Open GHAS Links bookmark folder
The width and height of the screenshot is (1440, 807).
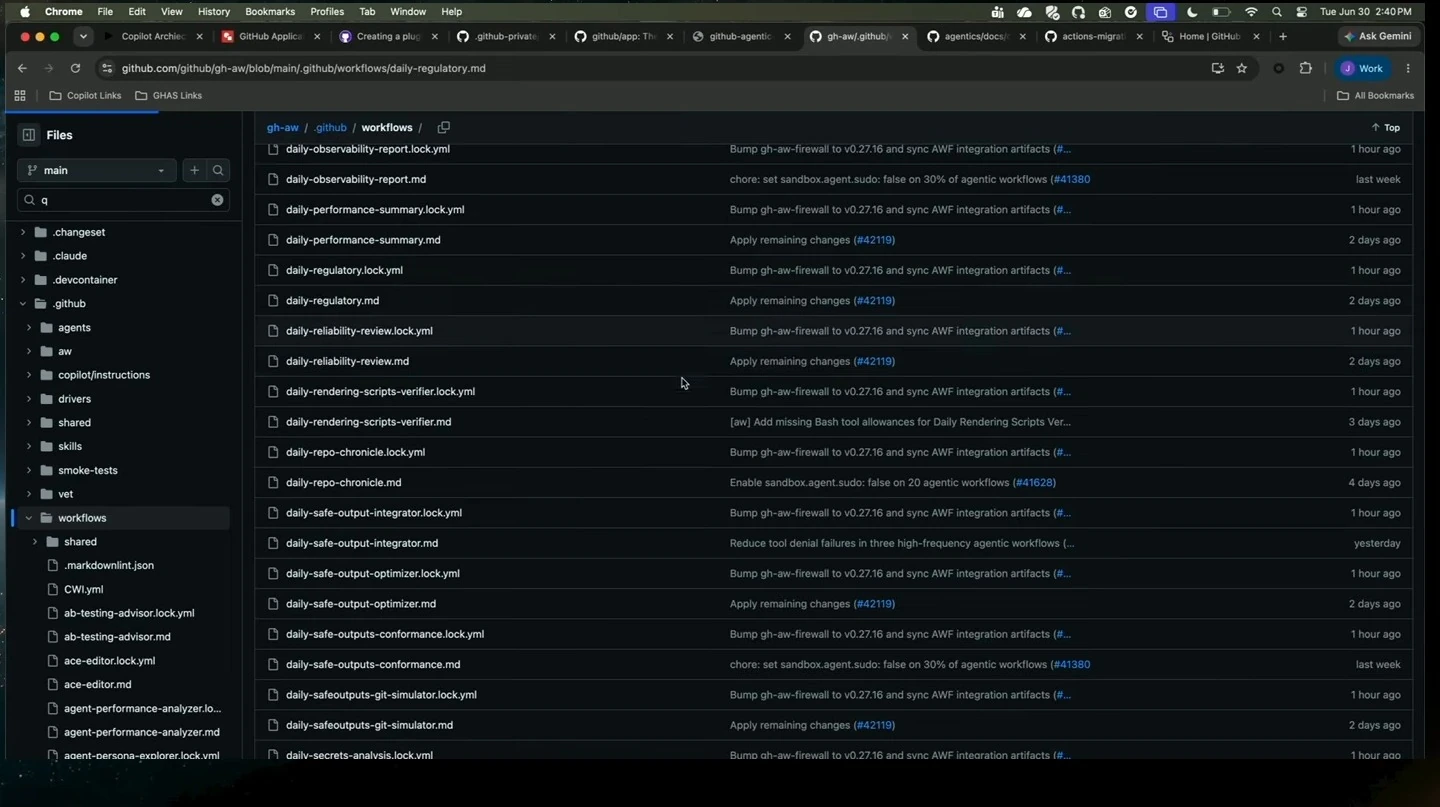[x=168, y=95]
